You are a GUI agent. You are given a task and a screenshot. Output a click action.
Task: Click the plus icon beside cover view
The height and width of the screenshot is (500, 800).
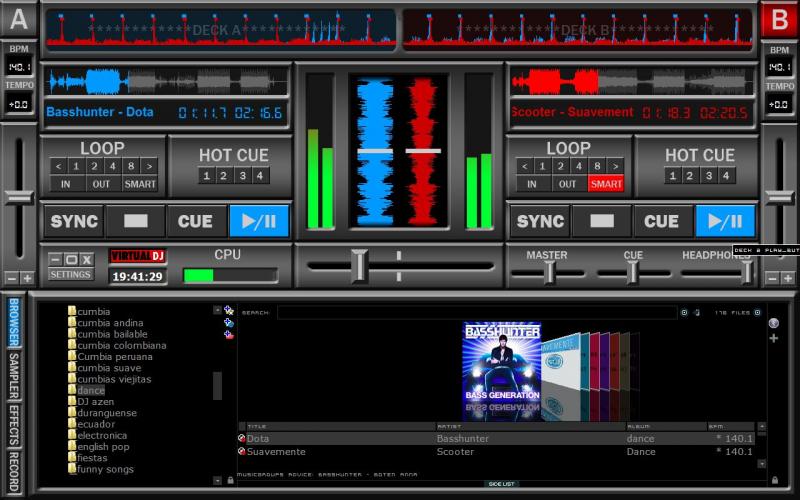click(x=773, y=338)
